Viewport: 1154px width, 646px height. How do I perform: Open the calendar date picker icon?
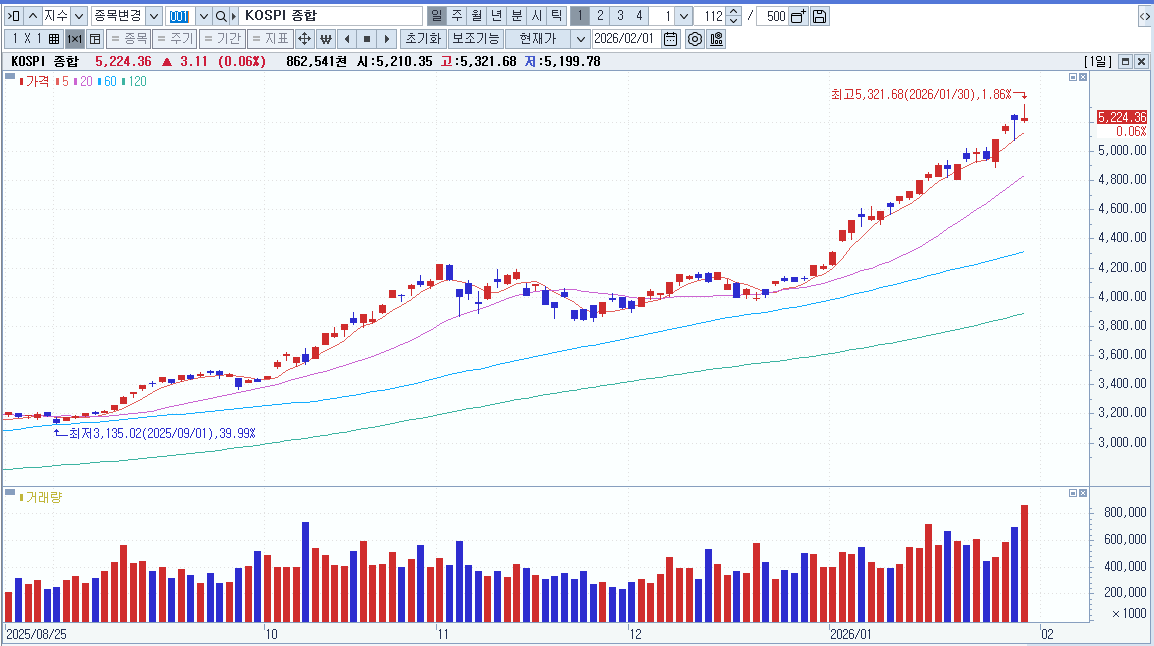(x=670, y=39)
